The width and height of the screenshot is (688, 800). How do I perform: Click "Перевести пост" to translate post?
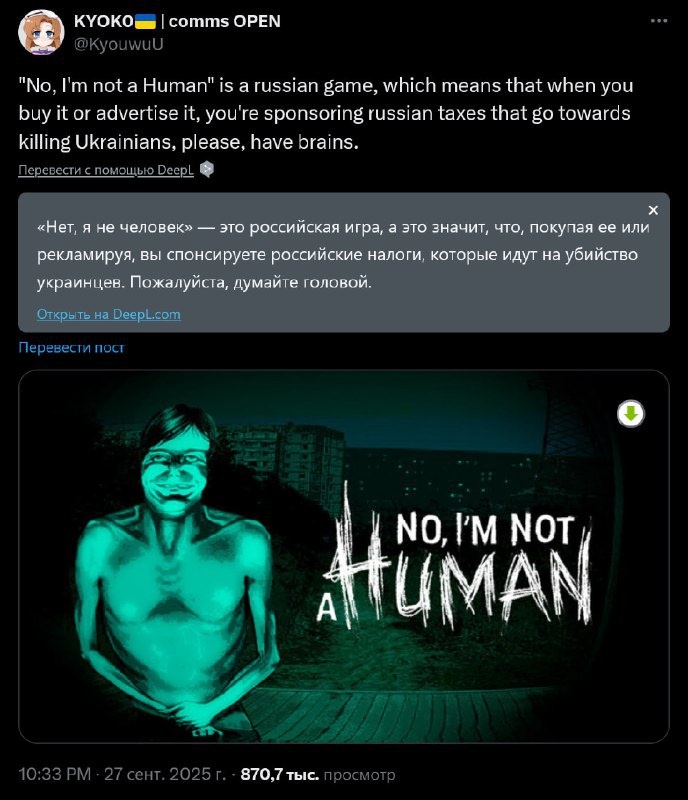pos(71,347)
